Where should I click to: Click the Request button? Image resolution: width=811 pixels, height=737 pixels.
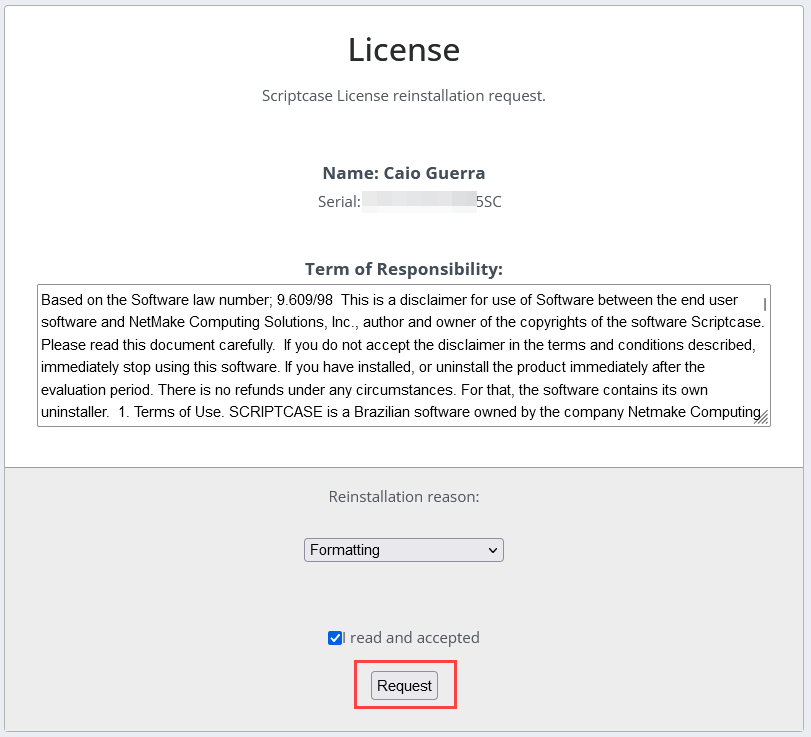point(404,685)
